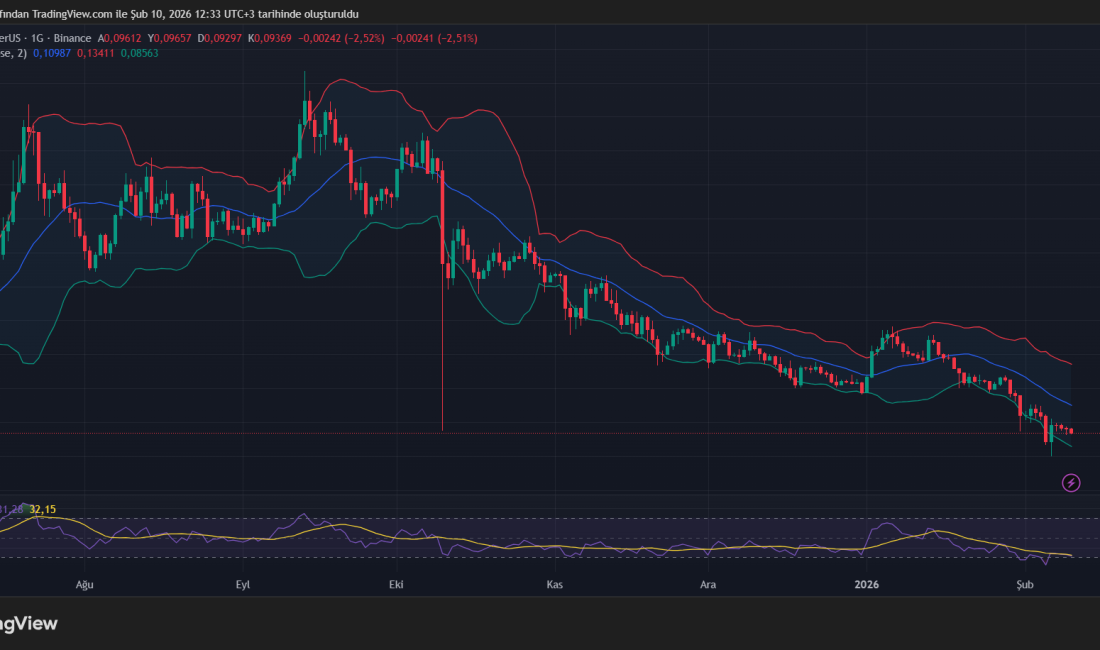Click Şub on the time axis

point(1024,584)
